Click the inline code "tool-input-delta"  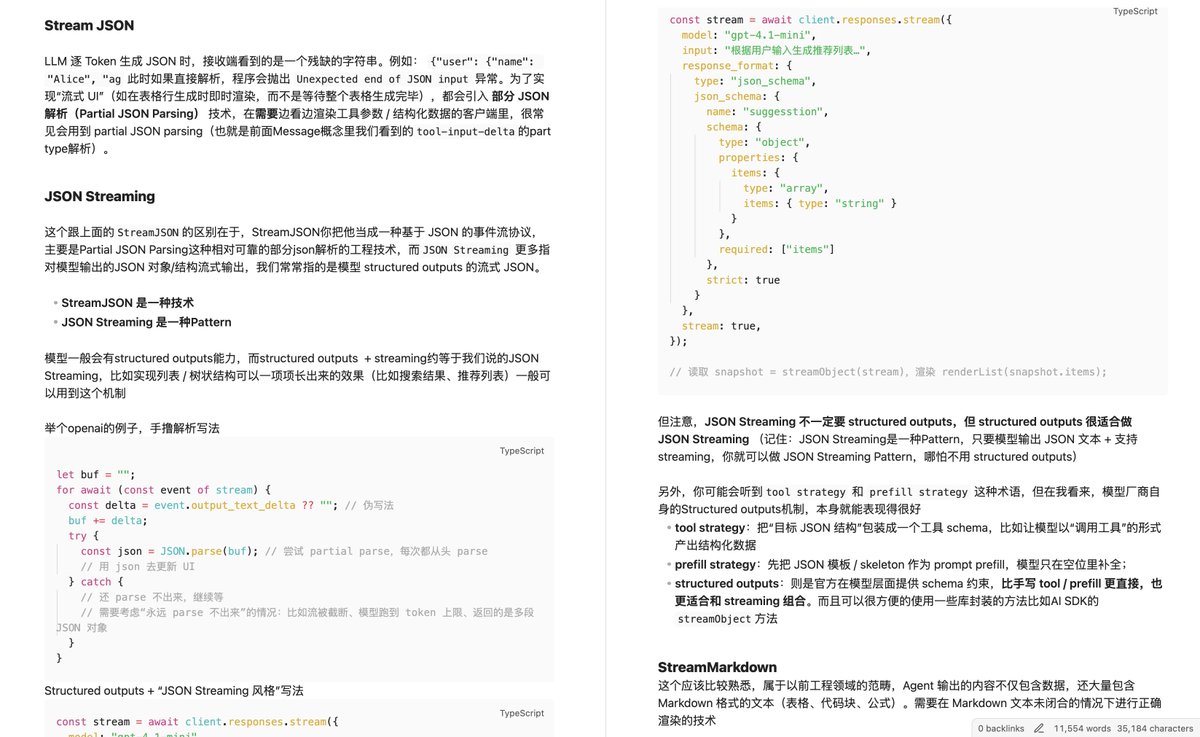(x=466, y=132)
